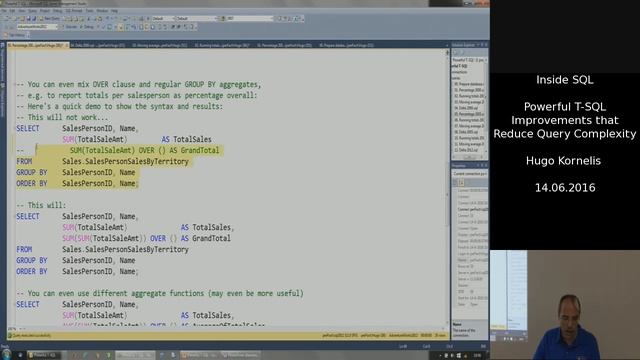Click the Windows Start button
Screen dimensions: 640x360
(x=6, y=355)
